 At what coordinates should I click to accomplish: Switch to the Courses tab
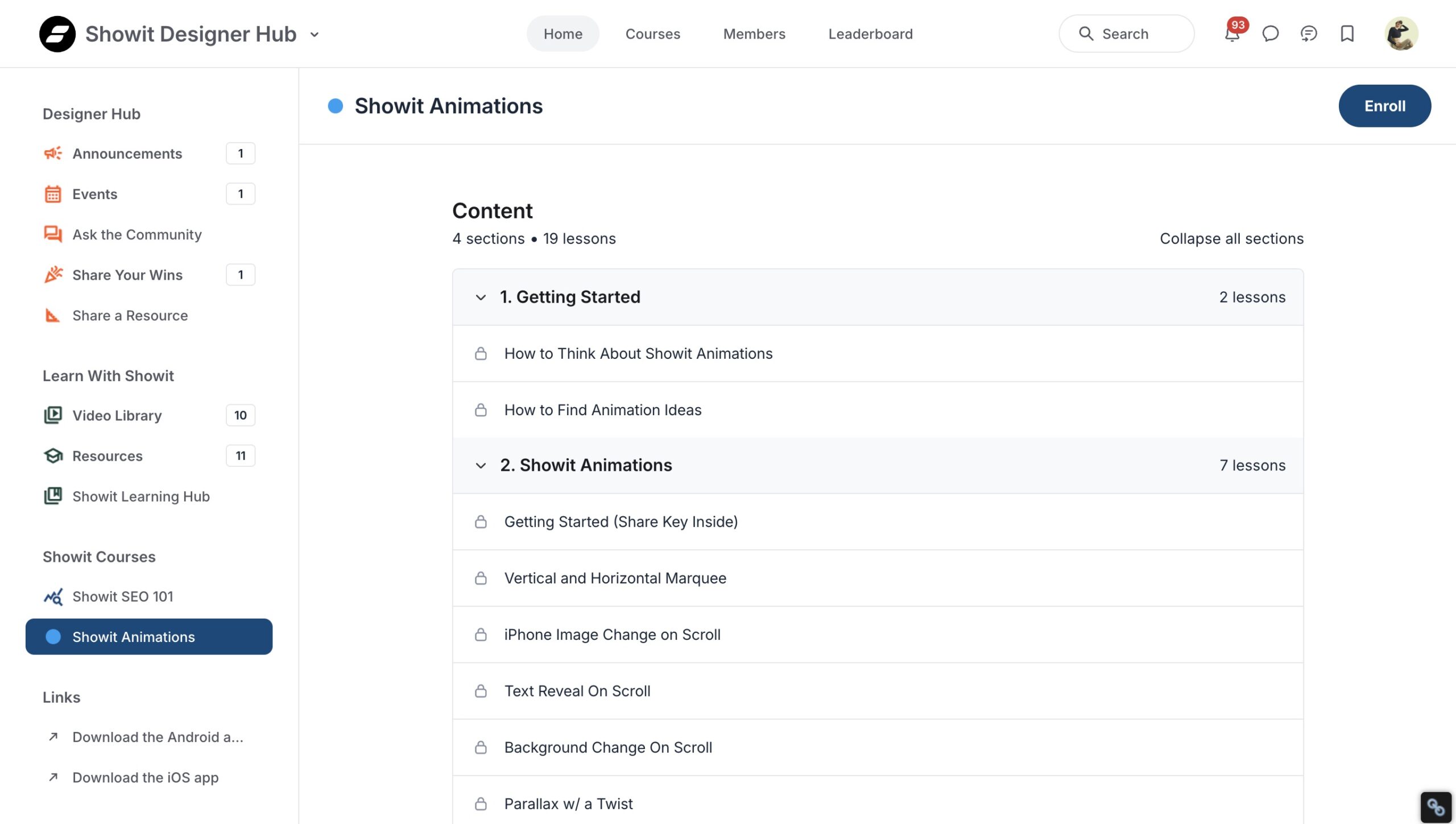[652, 34]
